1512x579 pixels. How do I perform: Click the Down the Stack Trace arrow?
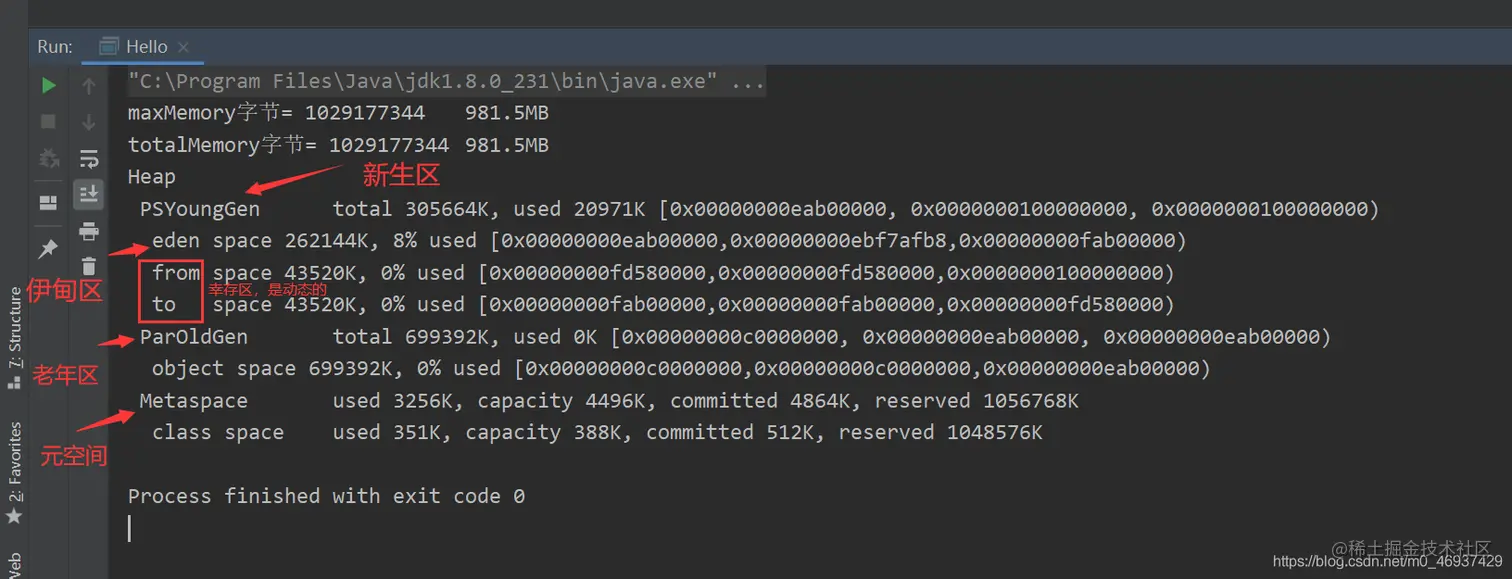tap(89, 122)
